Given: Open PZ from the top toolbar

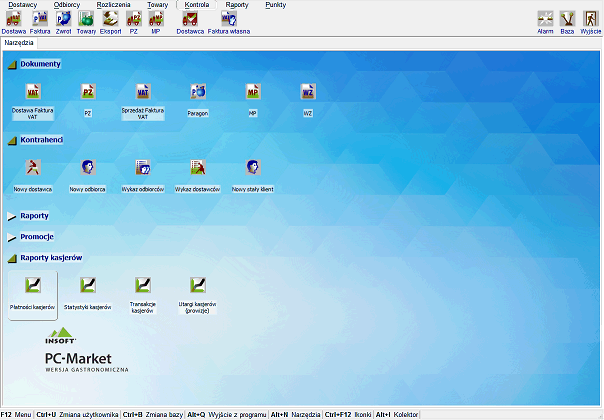Looking at the screenshot, I should pyautogui.click(x=134, y=23).
